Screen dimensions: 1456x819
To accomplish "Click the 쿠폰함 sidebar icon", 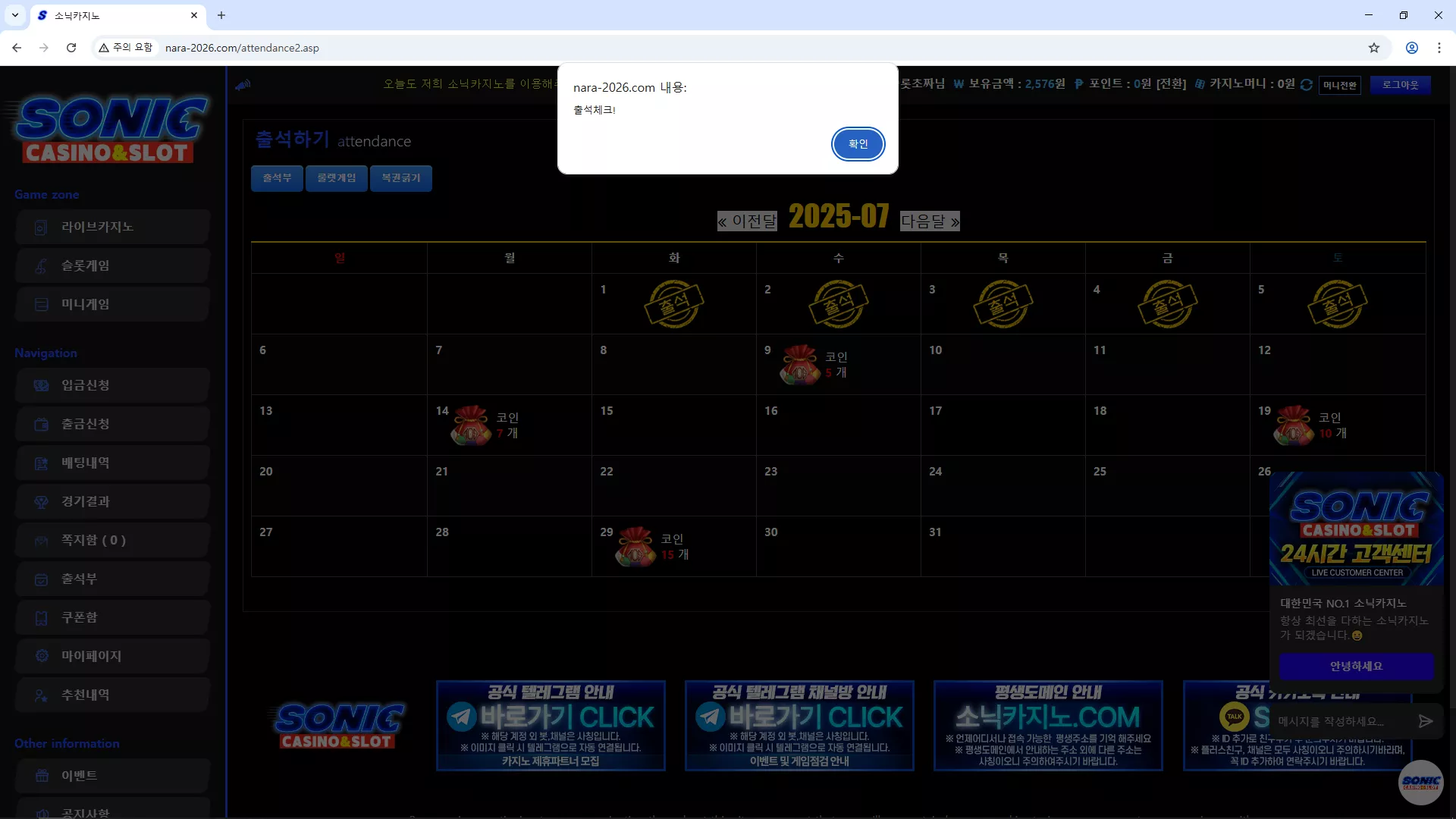I will [x=42, y=617].
